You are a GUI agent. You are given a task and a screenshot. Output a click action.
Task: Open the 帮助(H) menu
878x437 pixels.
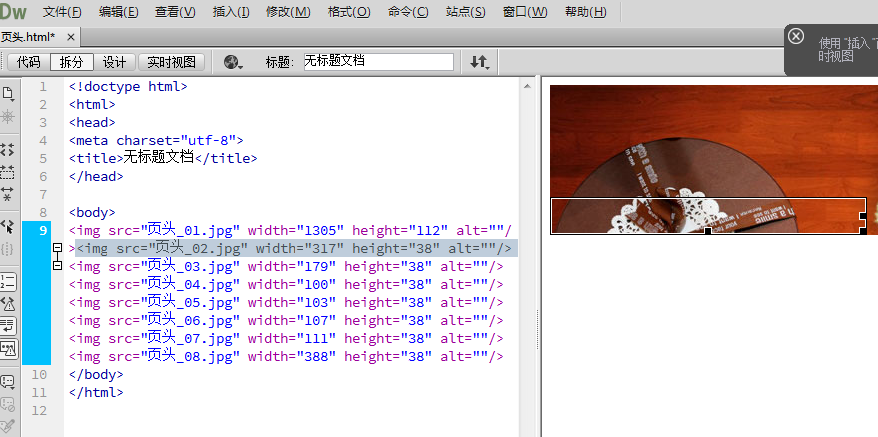[585, 12]
